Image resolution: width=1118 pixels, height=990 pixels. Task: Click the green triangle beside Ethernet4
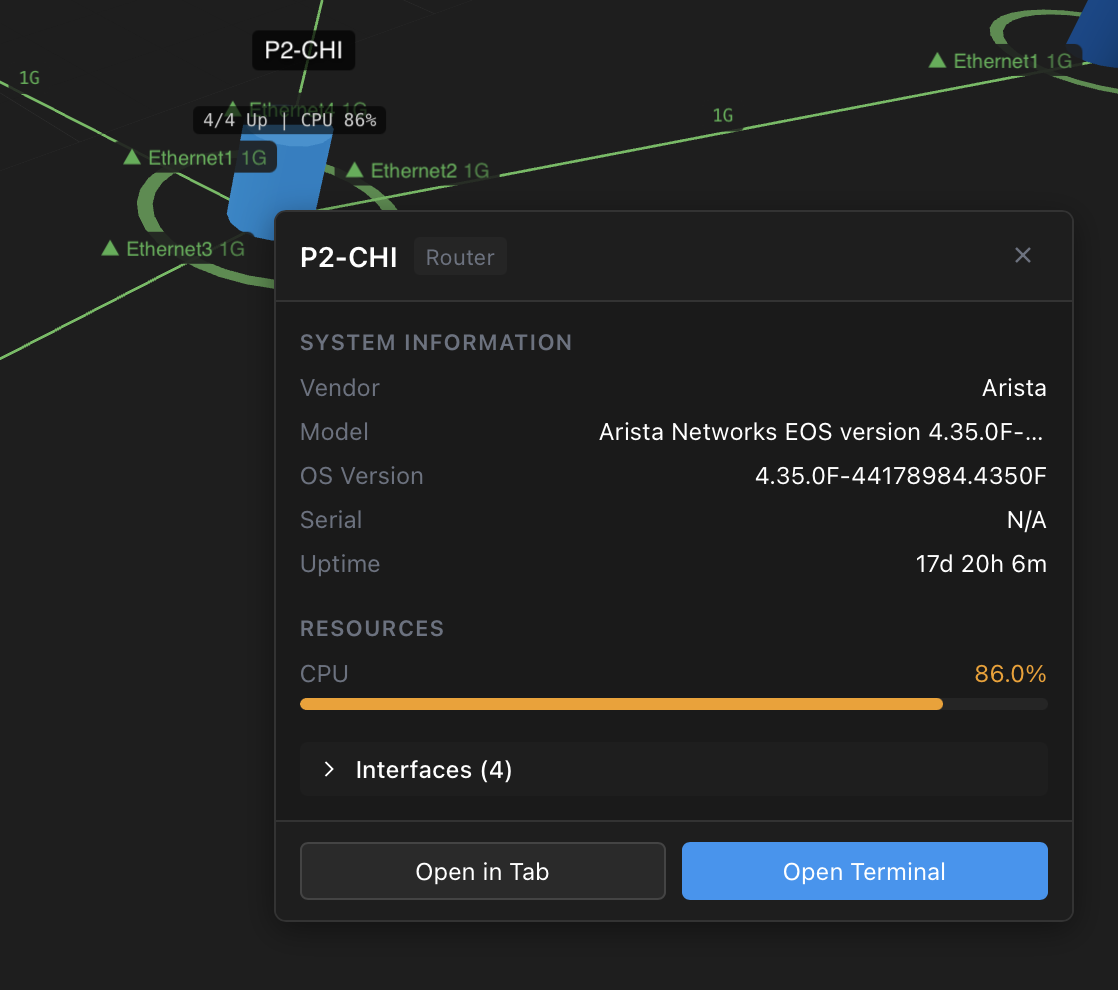[x=233, y=107]
